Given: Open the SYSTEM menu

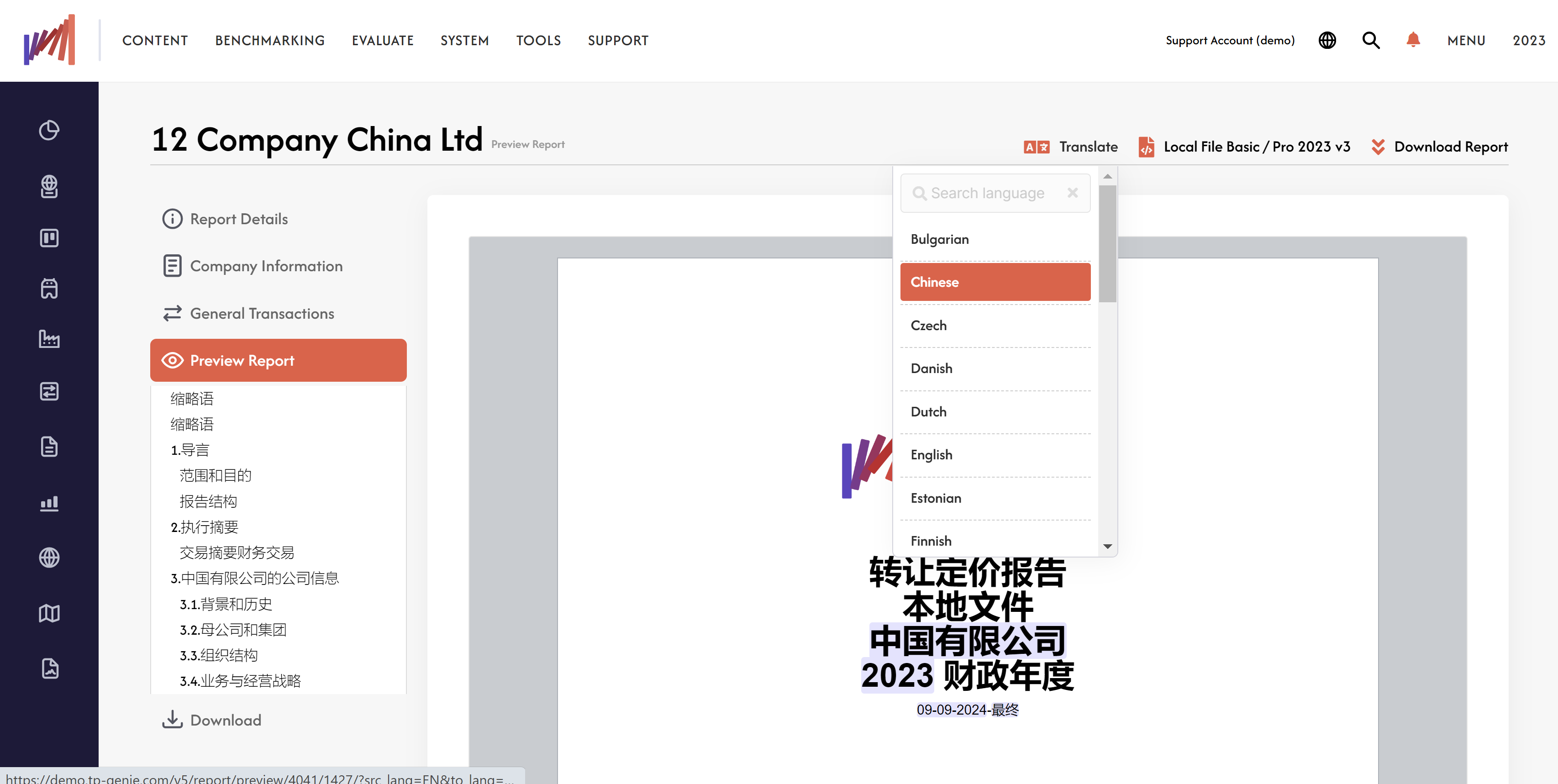Looking at the screenshot, I should point(464,41).
